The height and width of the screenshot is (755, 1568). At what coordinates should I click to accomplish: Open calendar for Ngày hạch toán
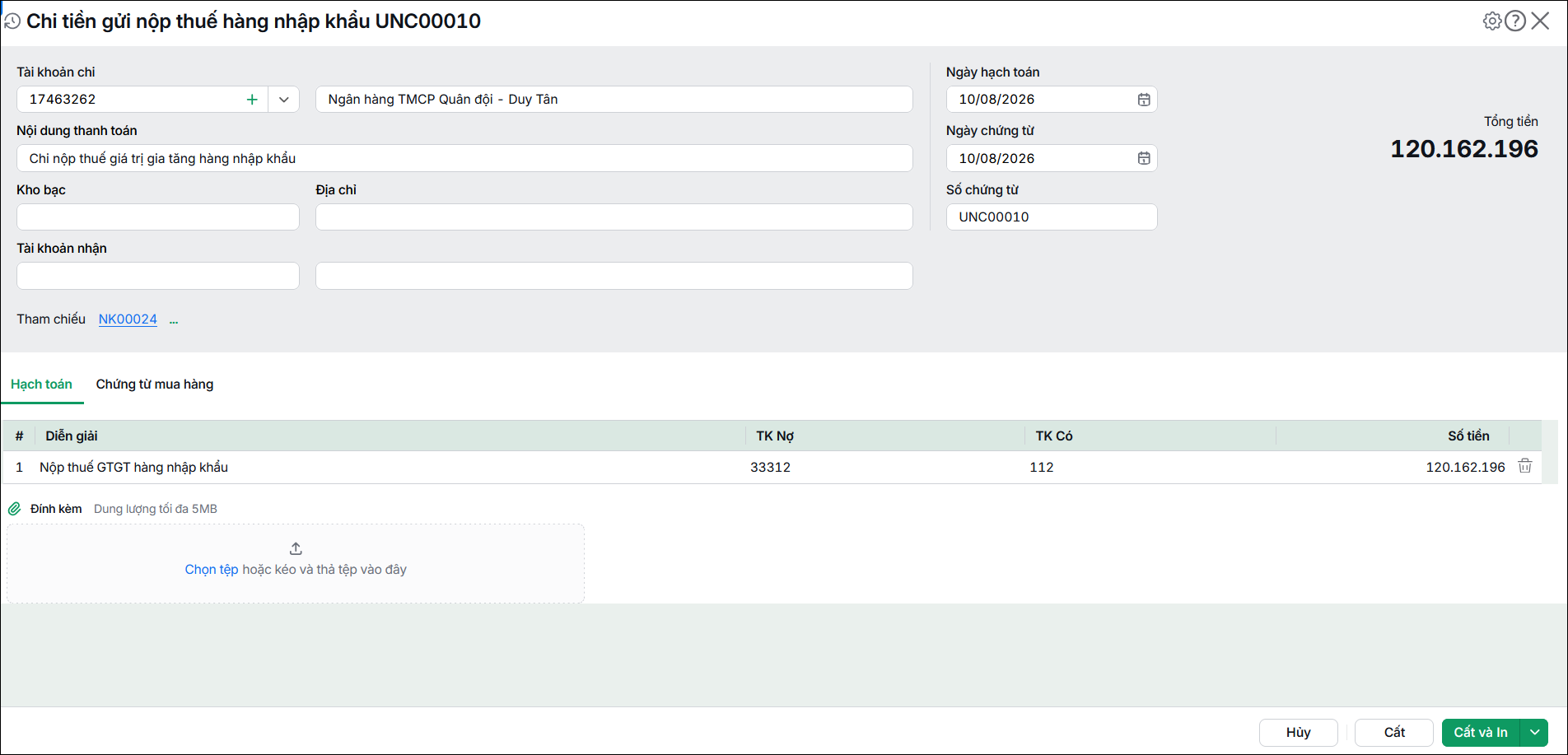pos(1144,100)
